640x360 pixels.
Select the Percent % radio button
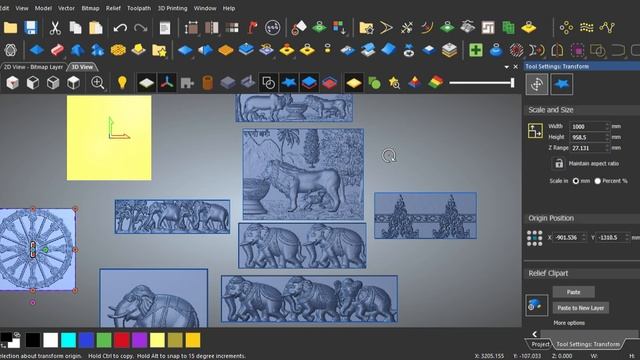click(598, 181)
